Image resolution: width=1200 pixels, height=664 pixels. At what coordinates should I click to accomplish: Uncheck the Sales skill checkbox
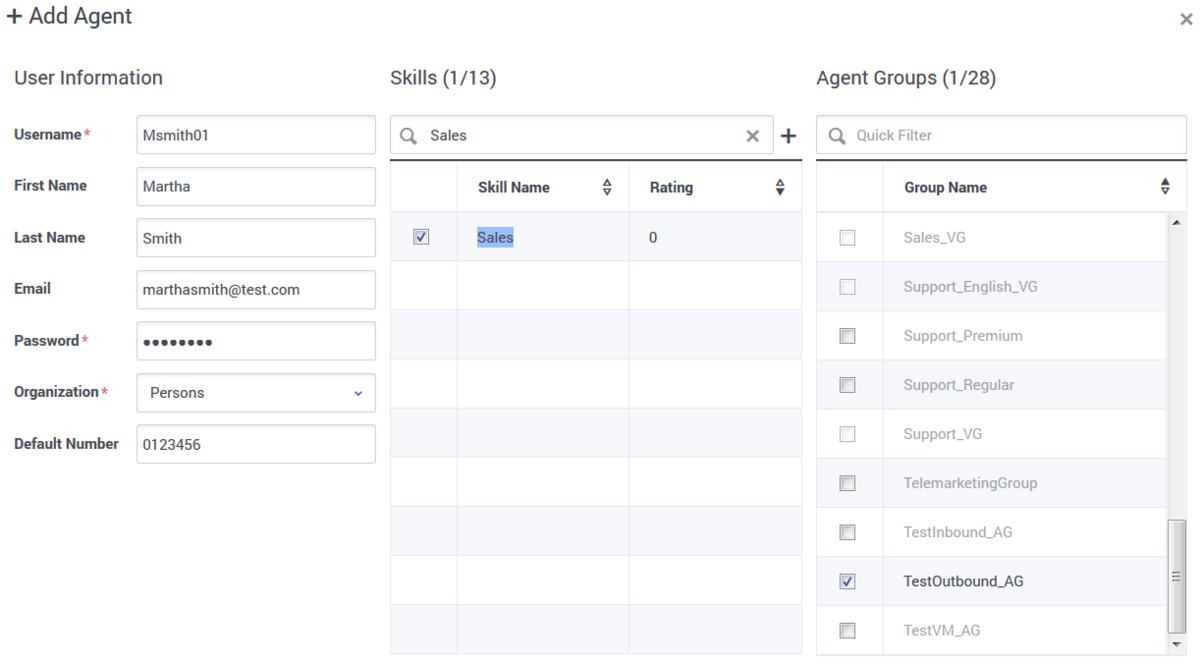[x=421, y=237]
